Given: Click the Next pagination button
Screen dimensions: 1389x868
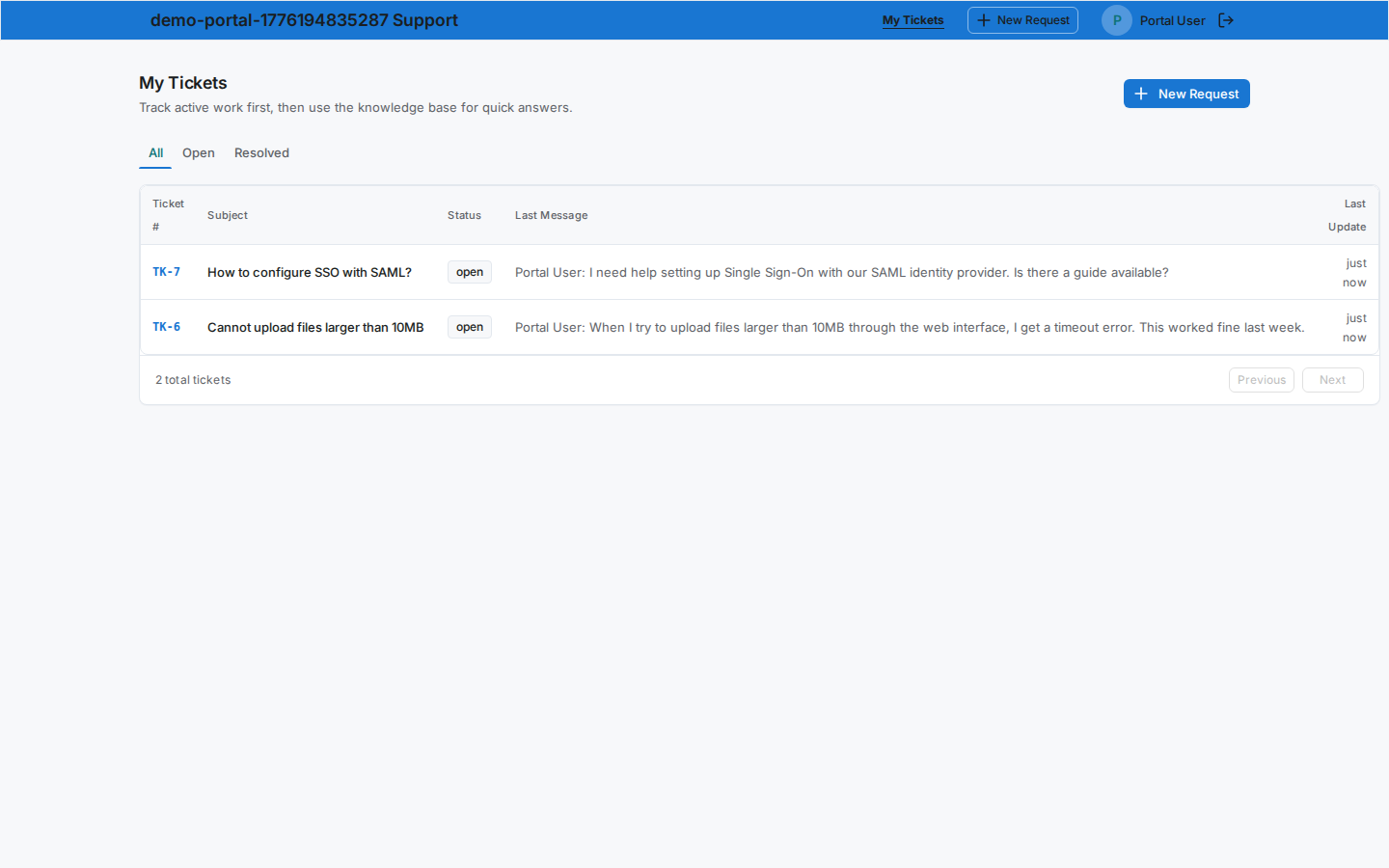Looking at the screenshot, I should [x=1332, y=379].
